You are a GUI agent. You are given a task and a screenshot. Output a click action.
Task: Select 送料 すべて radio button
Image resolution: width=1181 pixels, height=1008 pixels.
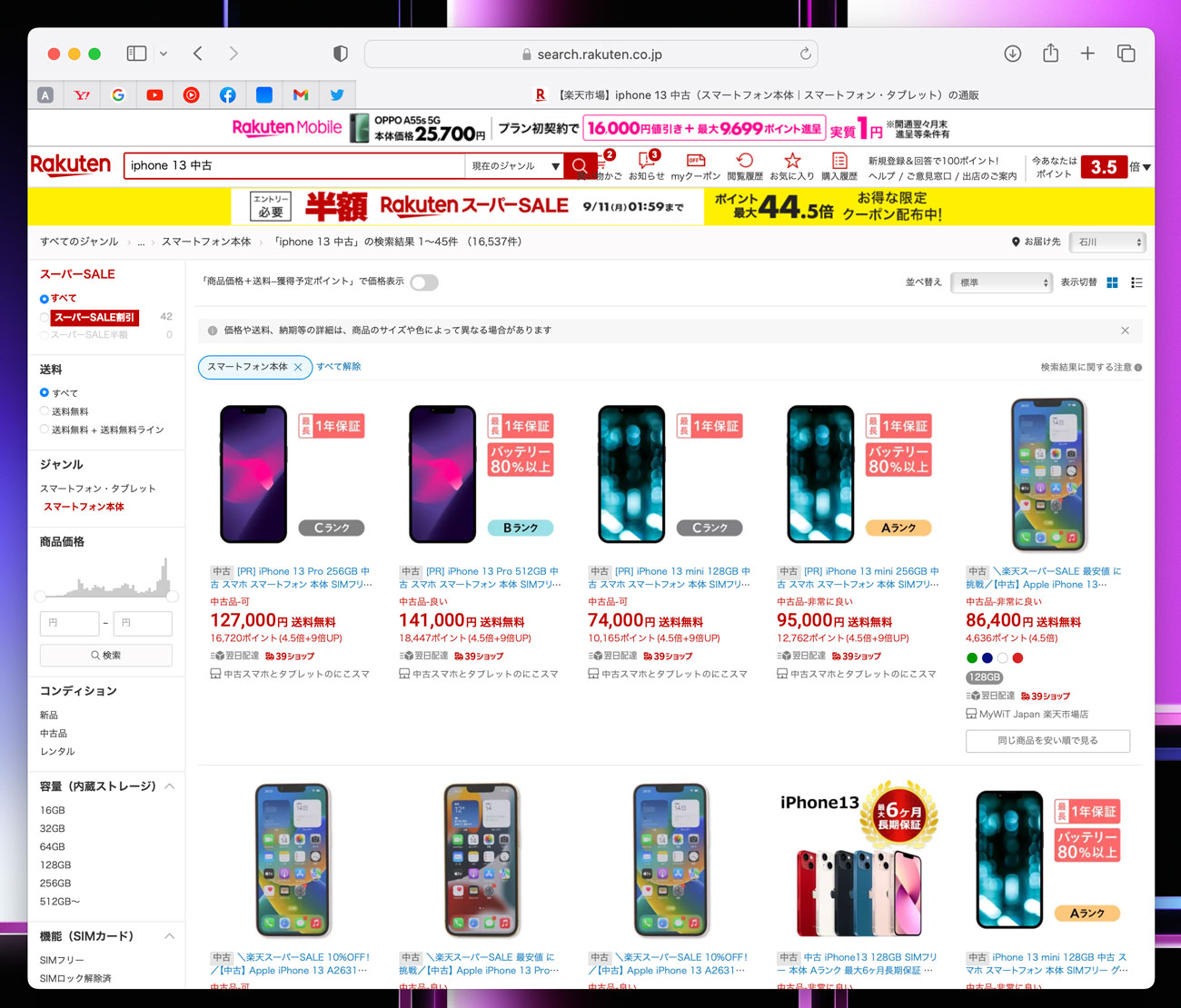pyautogui.click(x=45, y=392)
